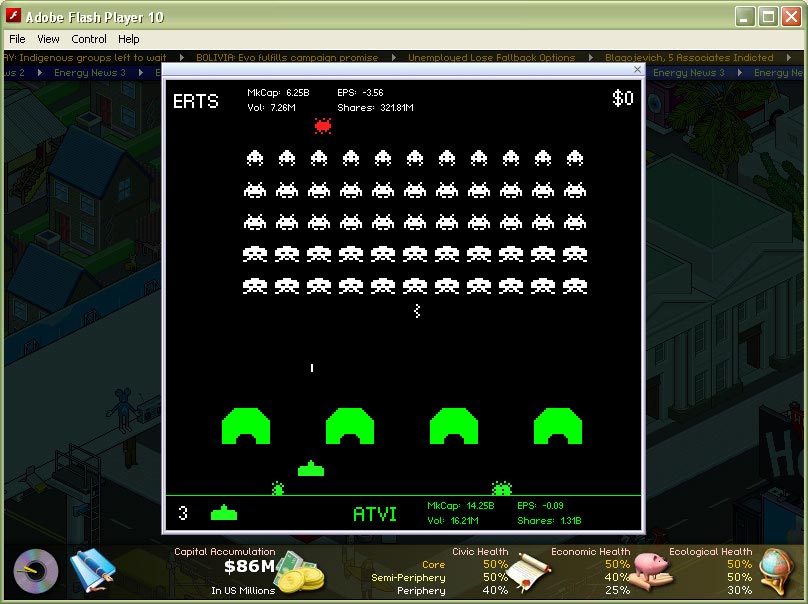Open the Unemployed Lose Fallback Options headline
Screen dimensions: 808x604
coord(491,58)
